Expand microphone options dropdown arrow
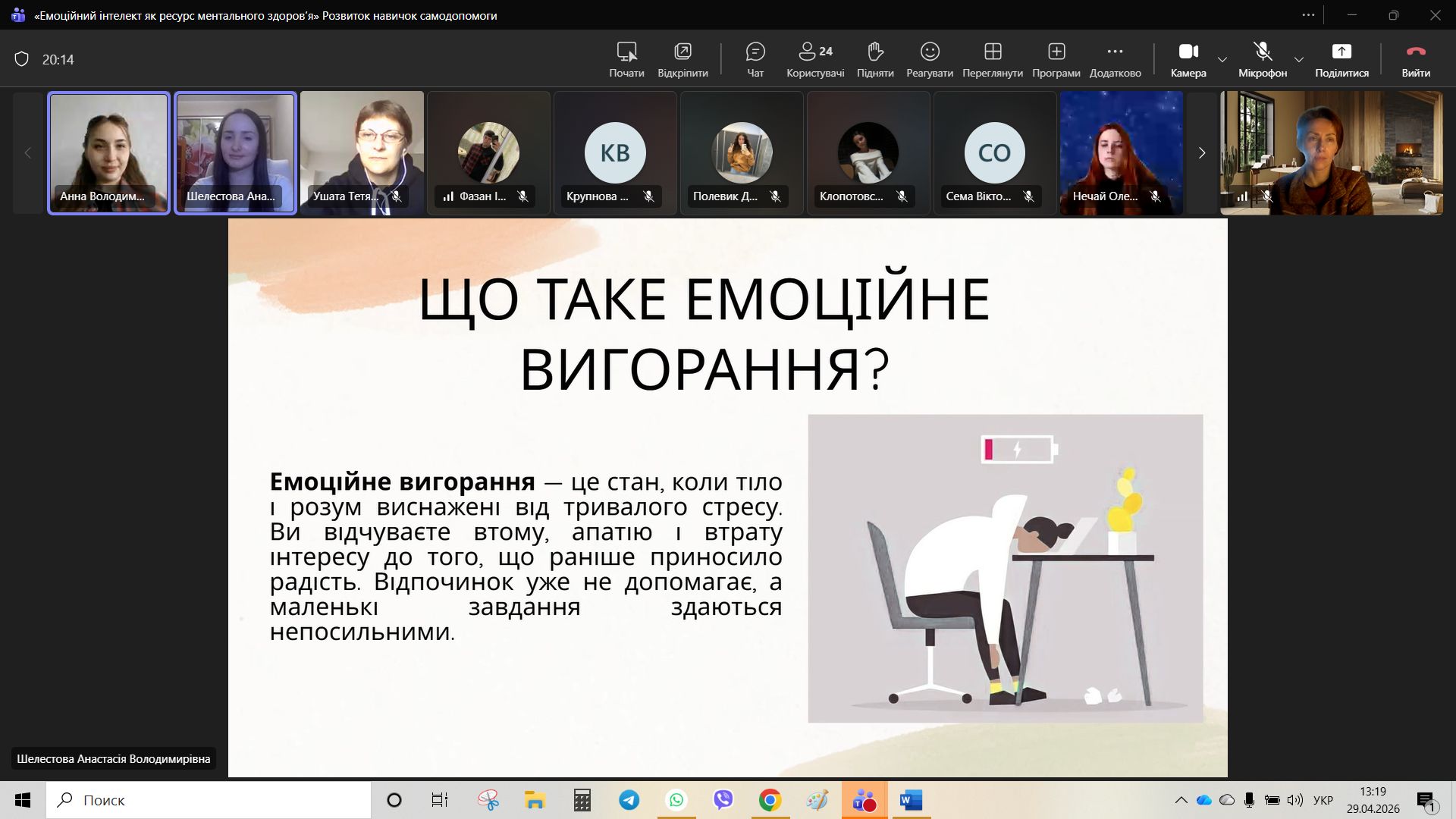The image size is (1456, 819). pyautogui.click(x=1299, y=59)
